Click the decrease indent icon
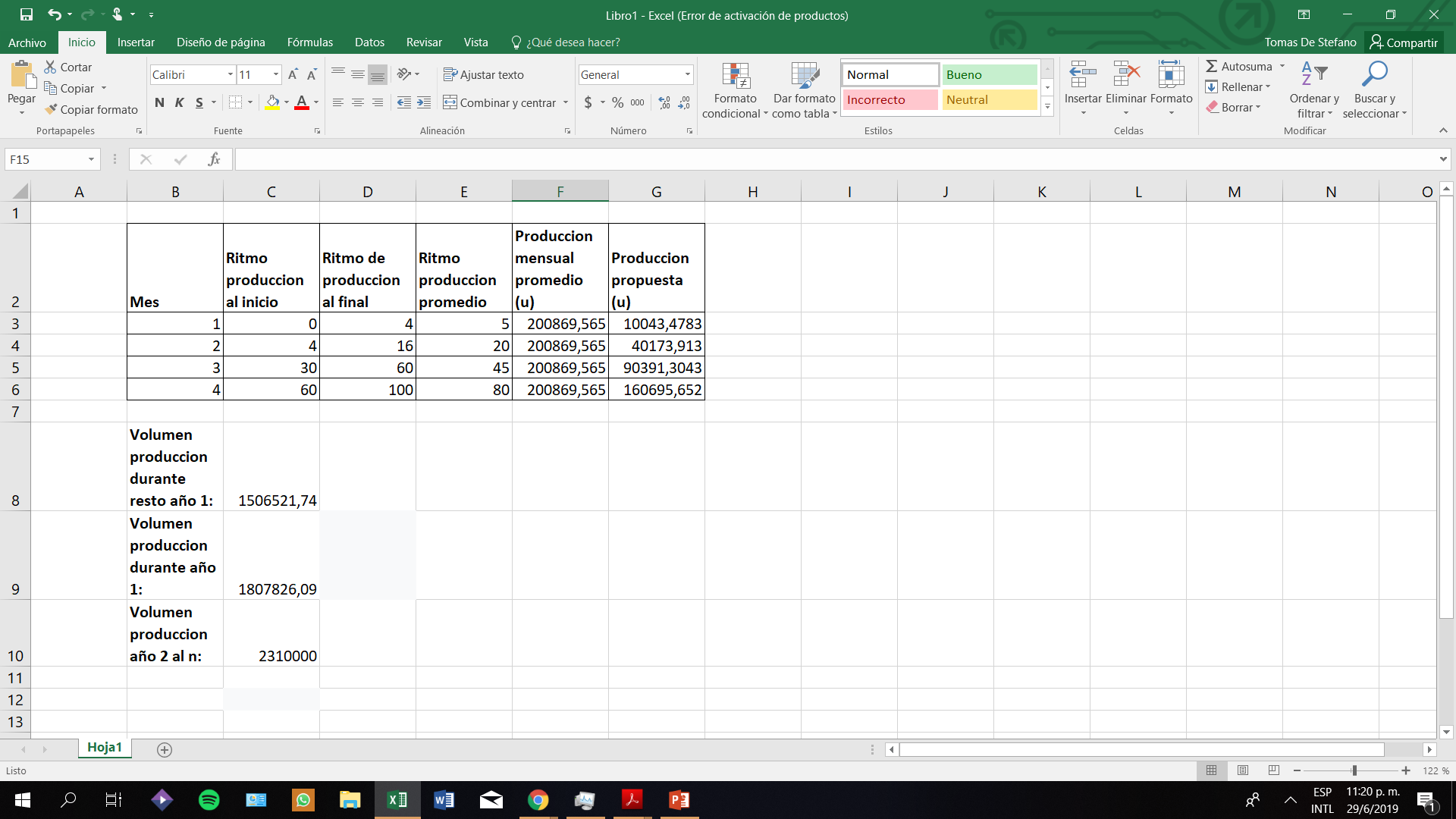The image size is (1456, 819). click(x=404, y=102)
